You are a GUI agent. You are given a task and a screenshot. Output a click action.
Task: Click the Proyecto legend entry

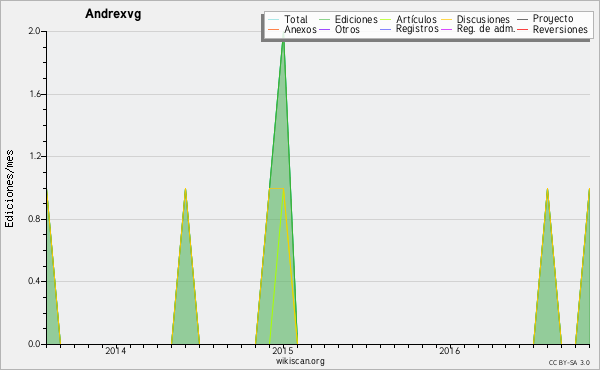(x=545, y=18)
